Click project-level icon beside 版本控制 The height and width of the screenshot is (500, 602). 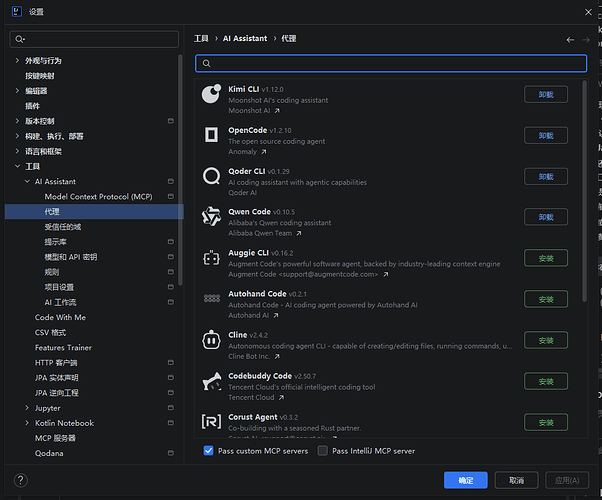171,121
